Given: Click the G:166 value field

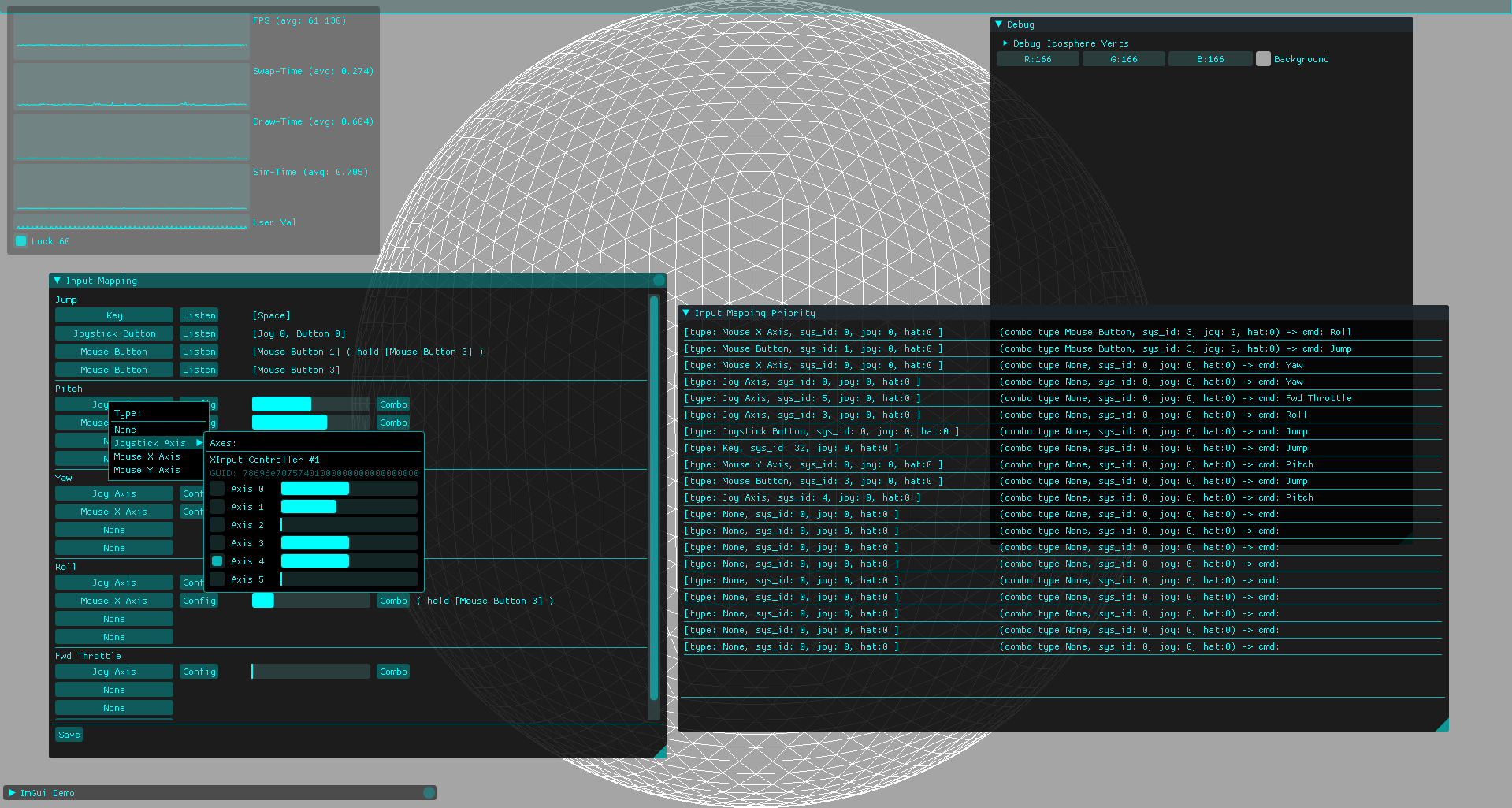Looking at the screenshot, I should coord(1124,59).
